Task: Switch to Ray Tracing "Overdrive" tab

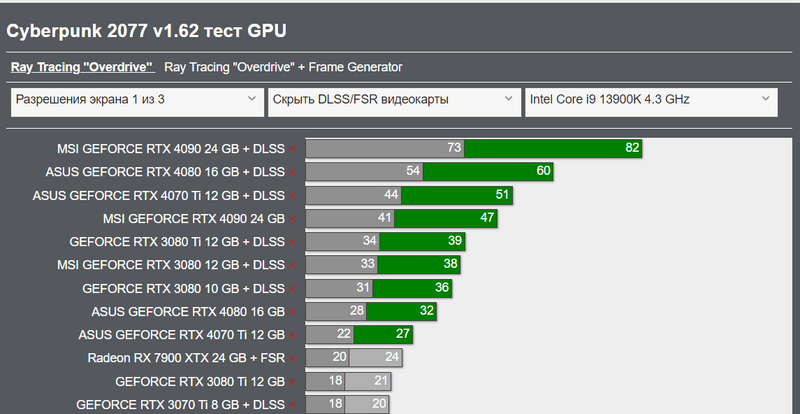Action: (81, 67)
